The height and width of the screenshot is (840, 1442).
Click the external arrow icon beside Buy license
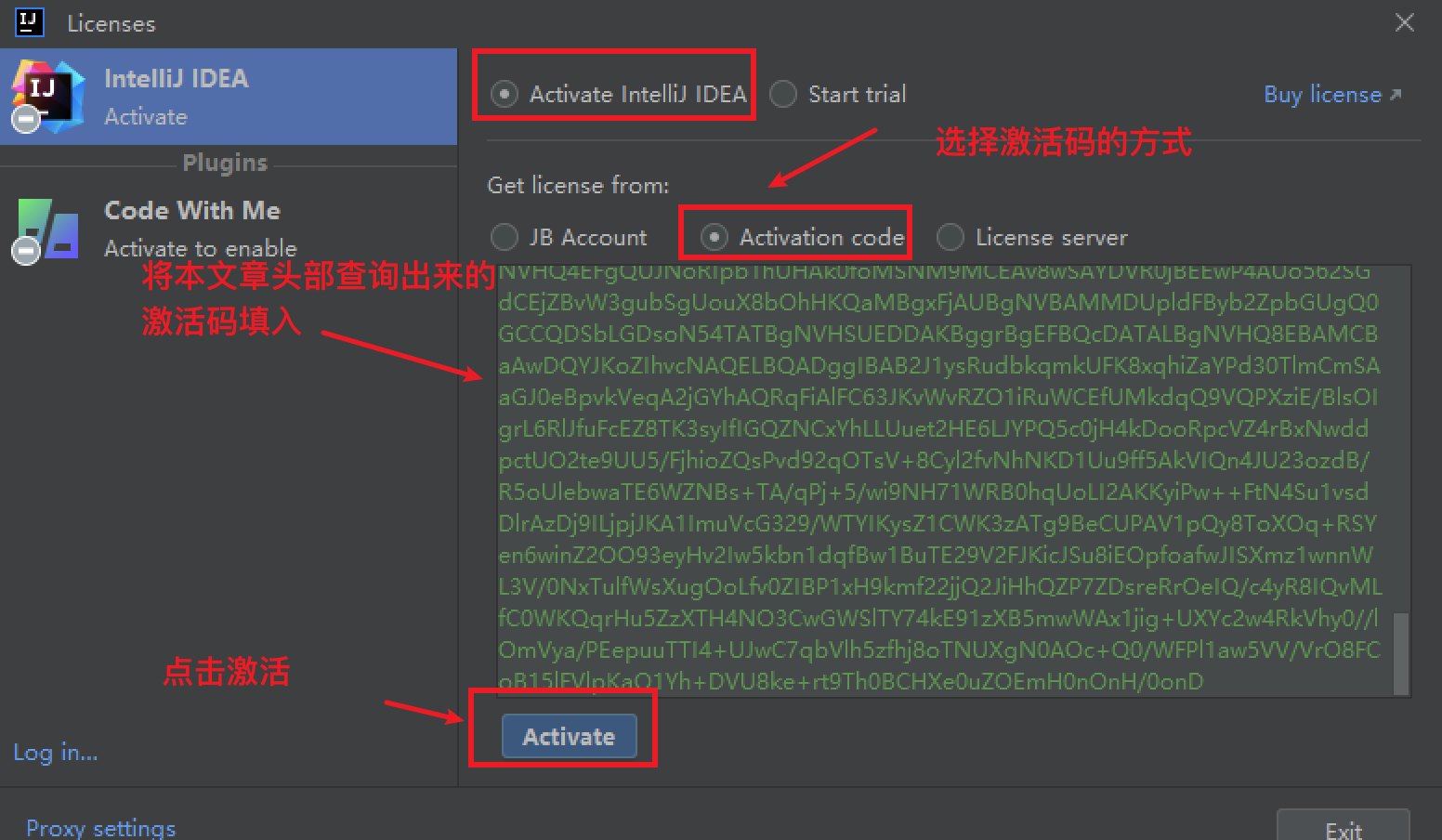click(x=1395, y=95)
